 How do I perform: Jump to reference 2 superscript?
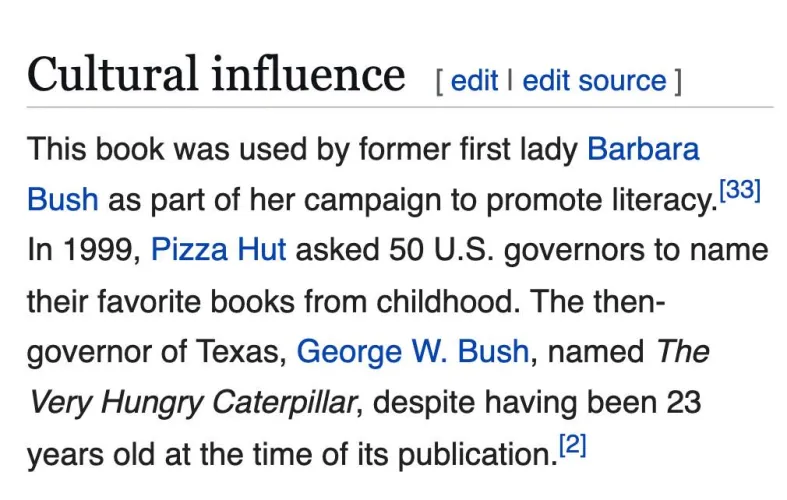[x=572, y=444]
